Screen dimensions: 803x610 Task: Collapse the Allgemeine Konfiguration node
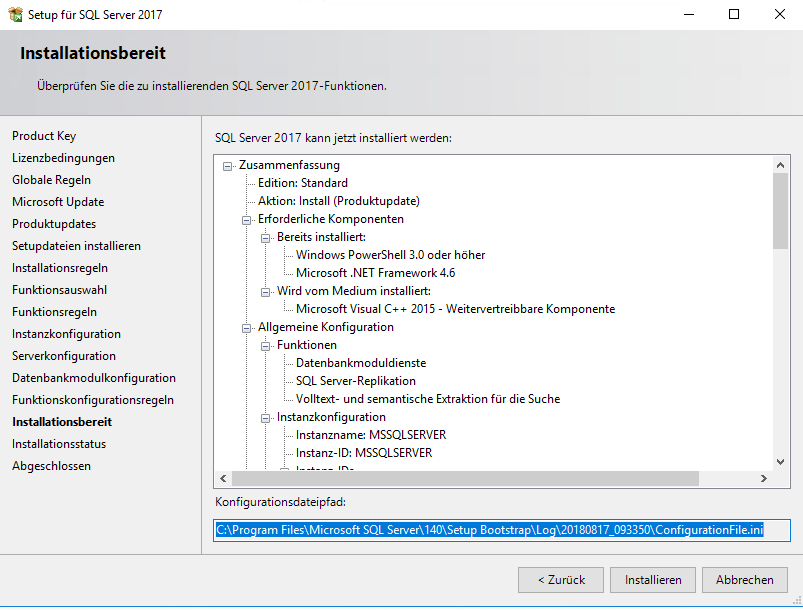tap(246, 328)
